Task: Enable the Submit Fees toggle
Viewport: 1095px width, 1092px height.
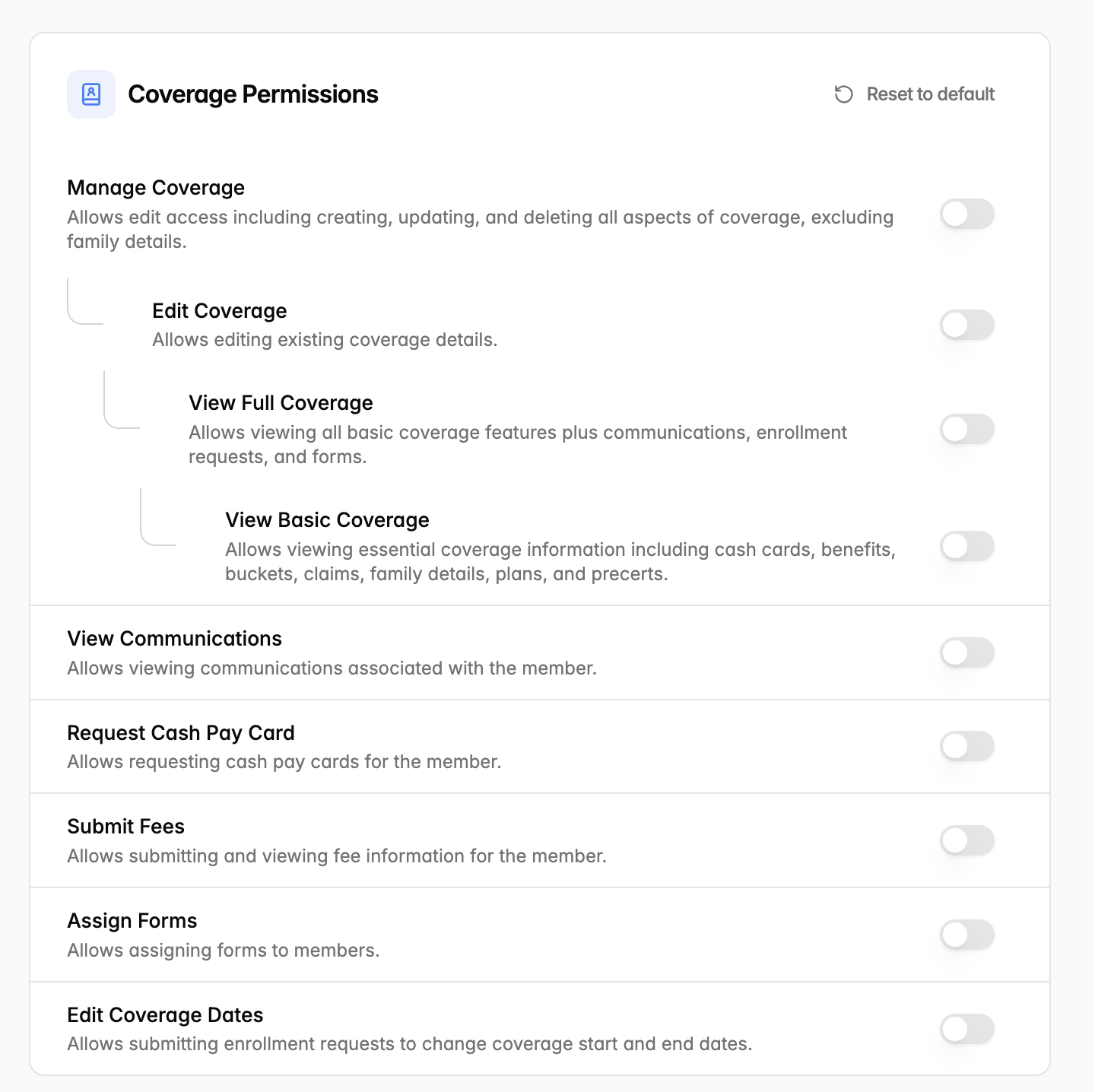Action: [x=967, y=840]
